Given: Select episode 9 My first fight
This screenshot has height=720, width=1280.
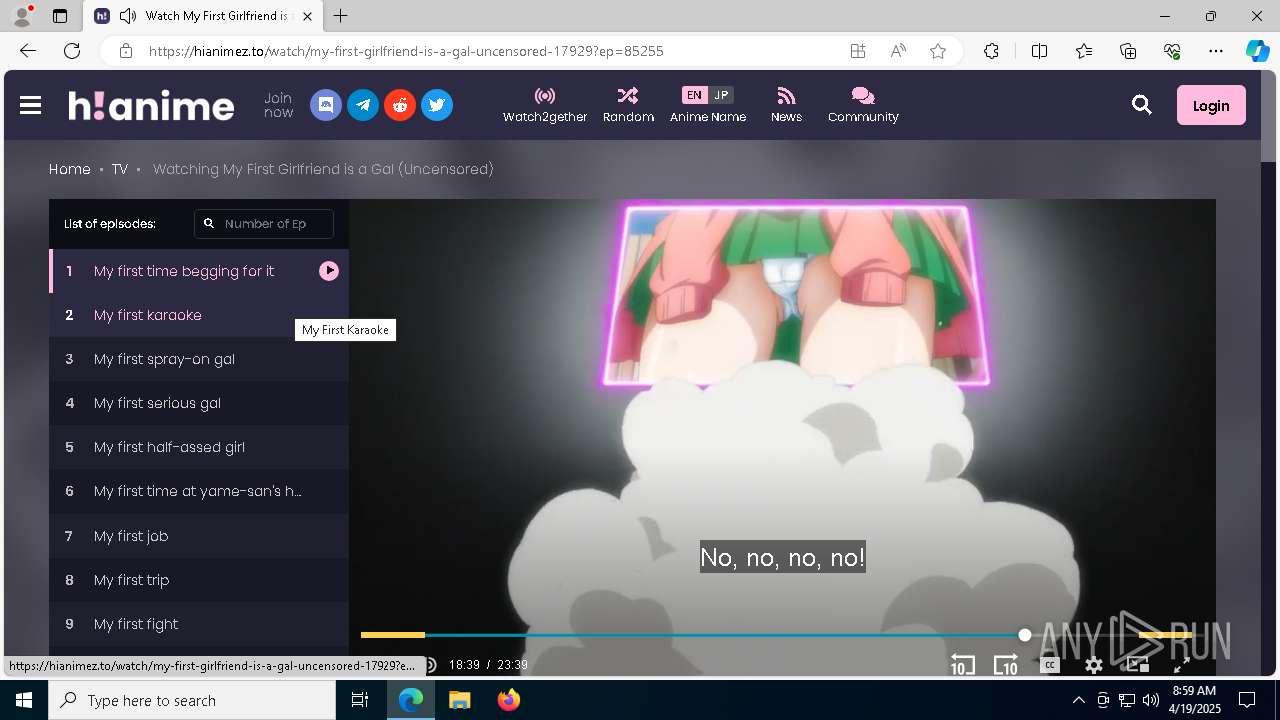Looking at the screenshot, I should pyautogui.click(x=199, y=624).
